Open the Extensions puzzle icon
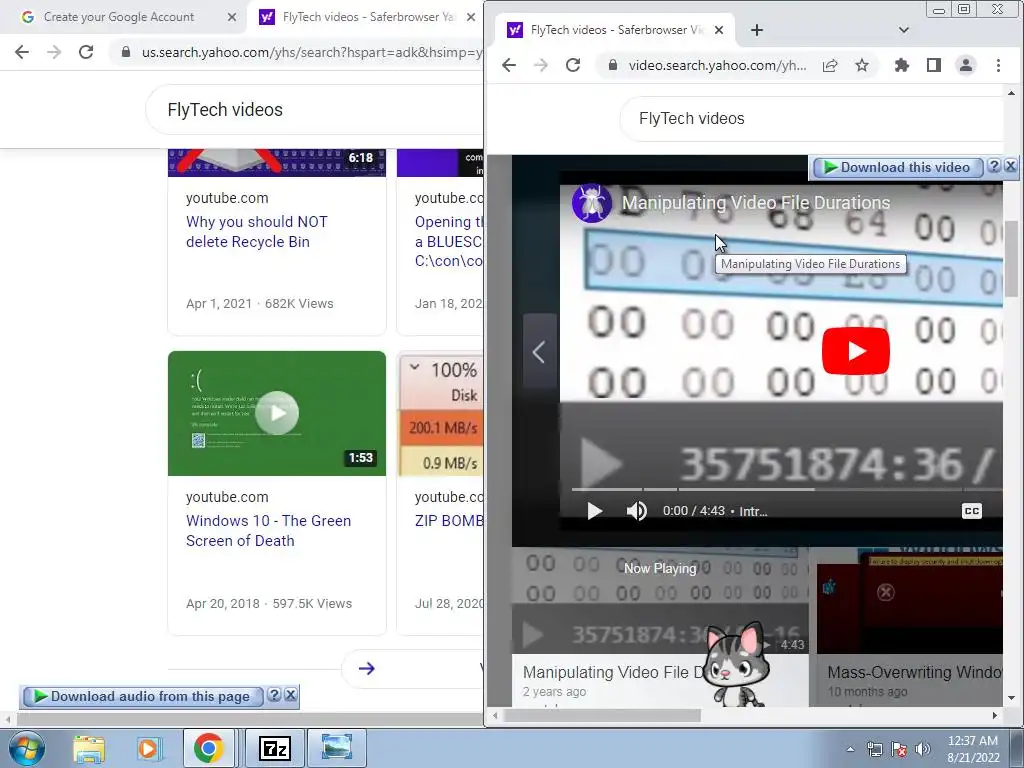The height and width of the screenshot is (768, 1024). point(902,65)
